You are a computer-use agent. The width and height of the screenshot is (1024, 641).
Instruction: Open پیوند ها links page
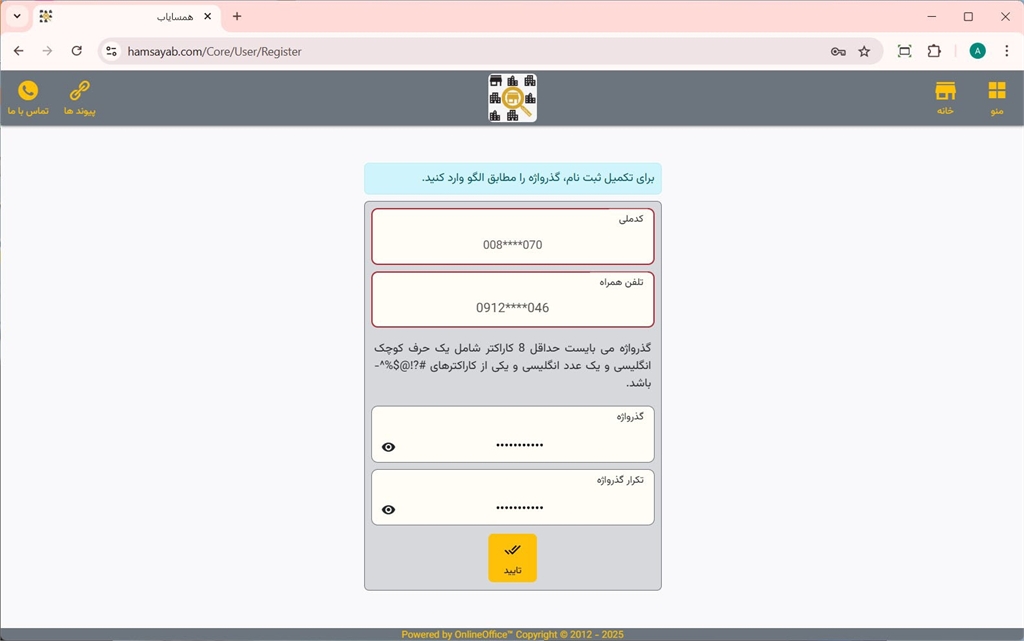click(x=79, y=98)
